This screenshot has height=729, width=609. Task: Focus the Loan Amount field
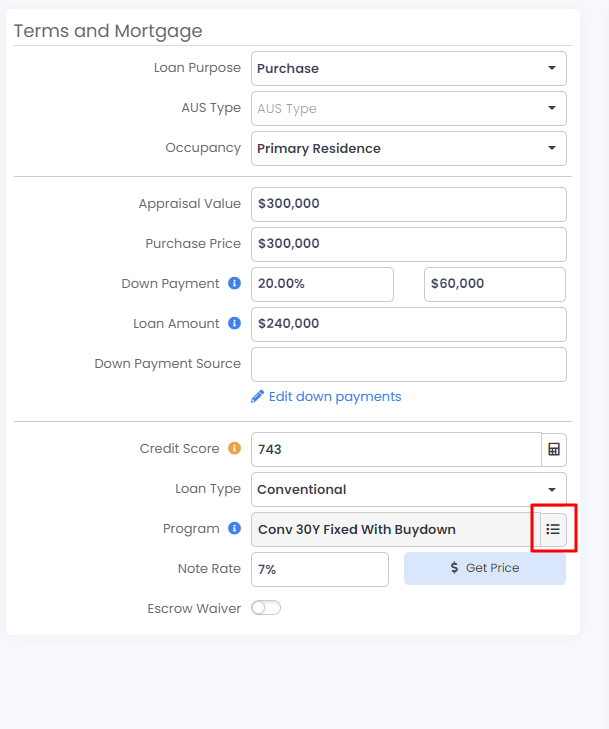click(409, 324)
